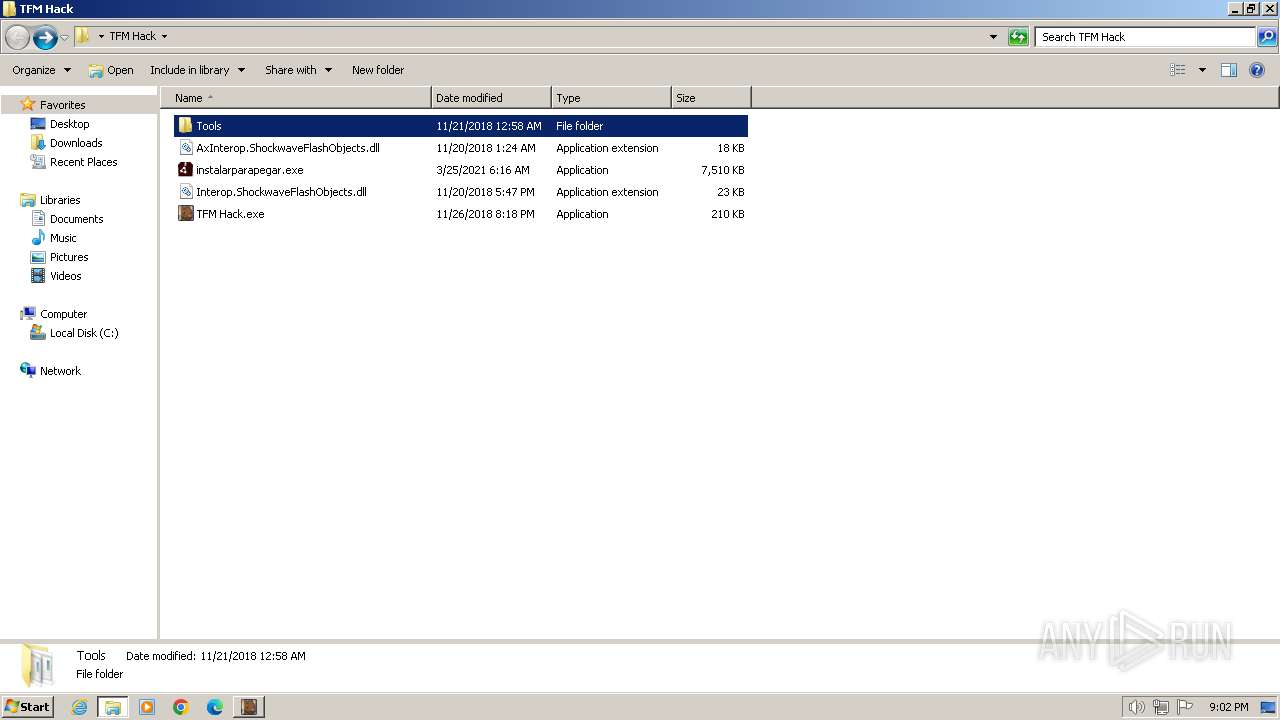1280x720 pixels.
Task: Open Internet Explorer from taskbar
Action: pos(79,707)
